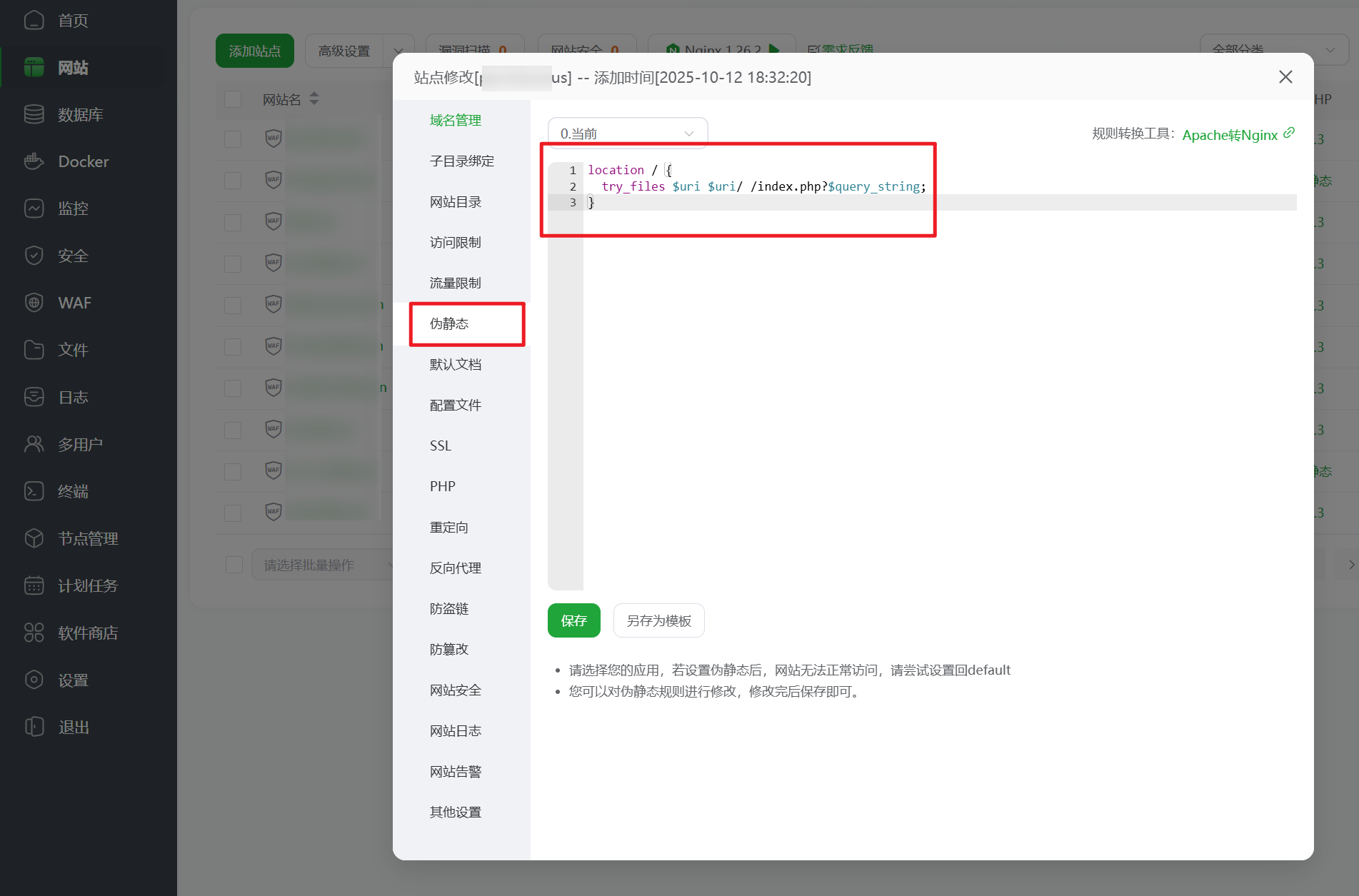Open the 反向代理 tab
This screenshot has width=1359, height=896.
(455, 568)
